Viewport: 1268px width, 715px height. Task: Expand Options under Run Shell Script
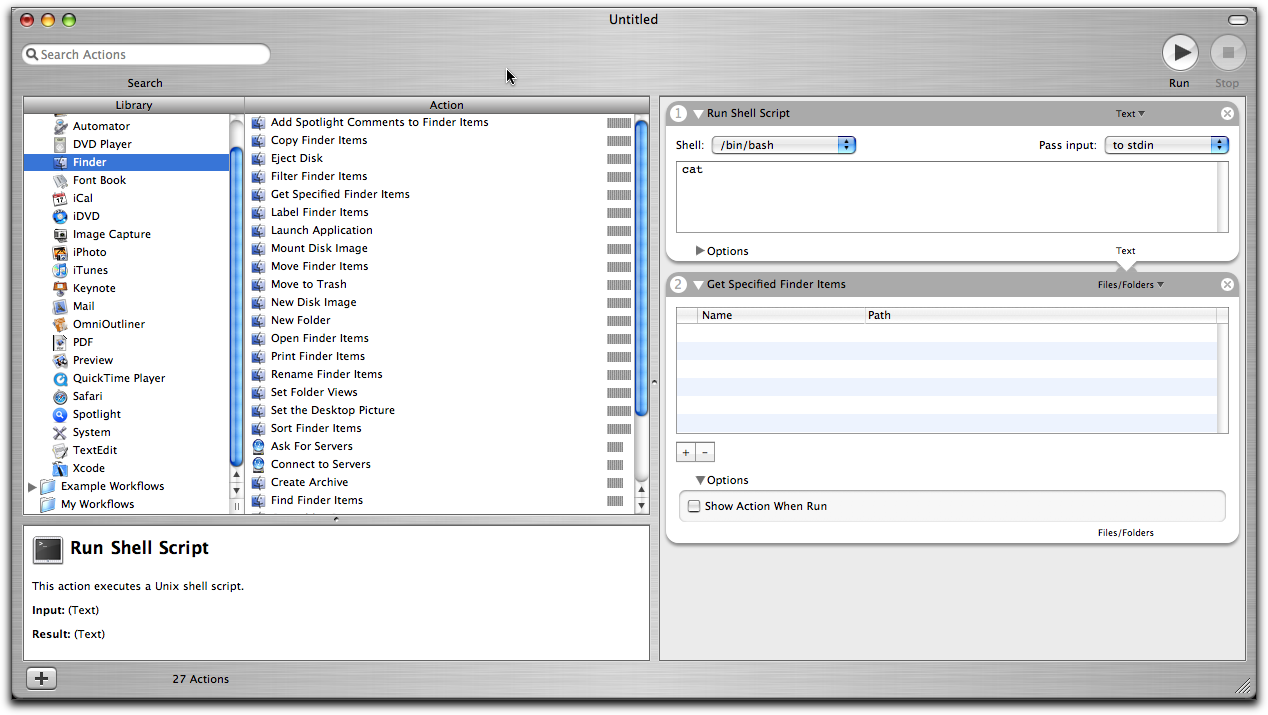700,251
